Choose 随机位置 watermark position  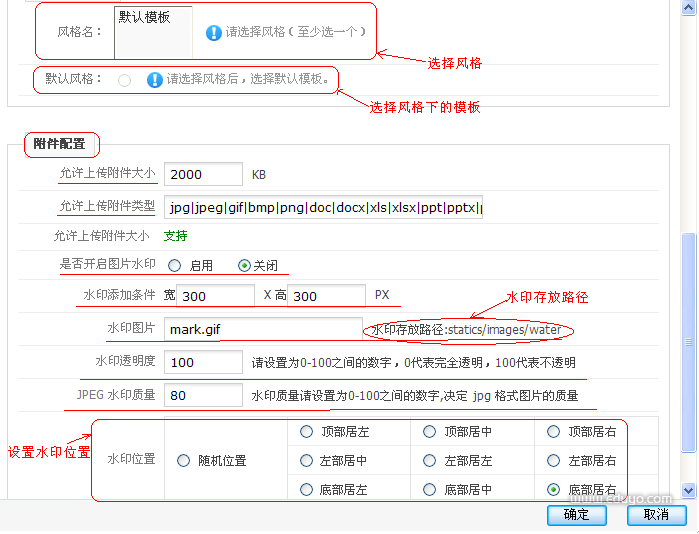[x=183, y=461]
